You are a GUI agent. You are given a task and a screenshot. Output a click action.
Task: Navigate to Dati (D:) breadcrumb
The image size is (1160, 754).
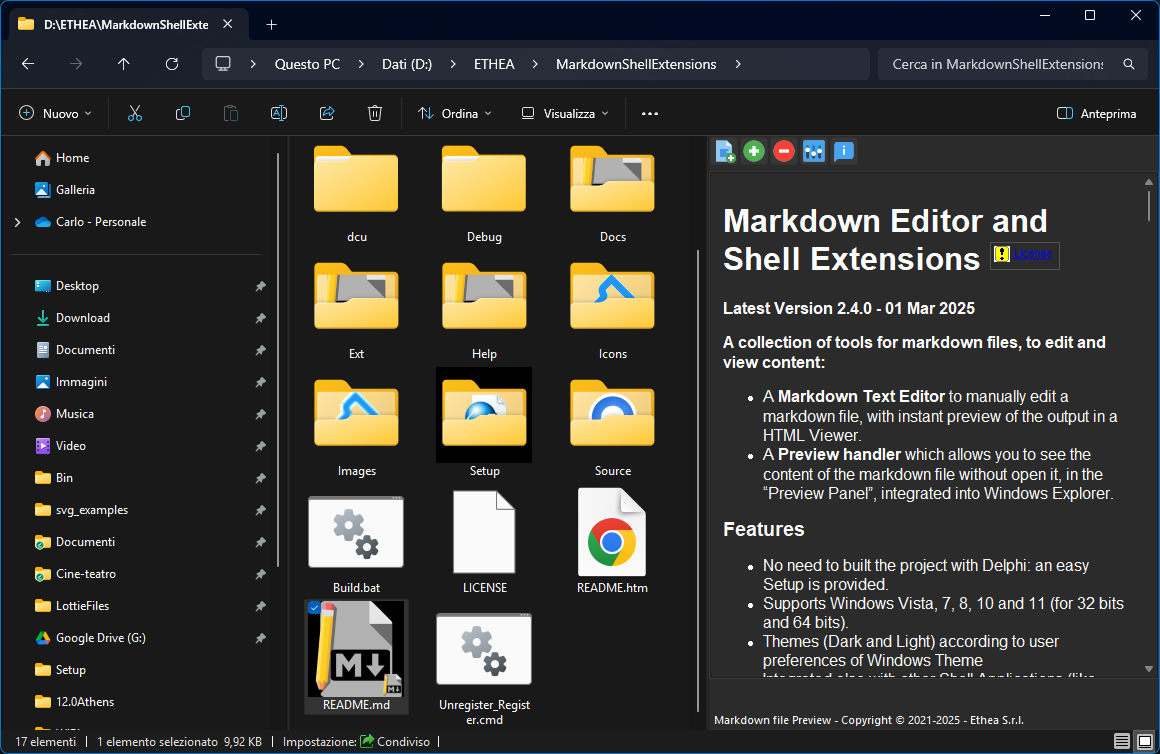click(407, 64)
